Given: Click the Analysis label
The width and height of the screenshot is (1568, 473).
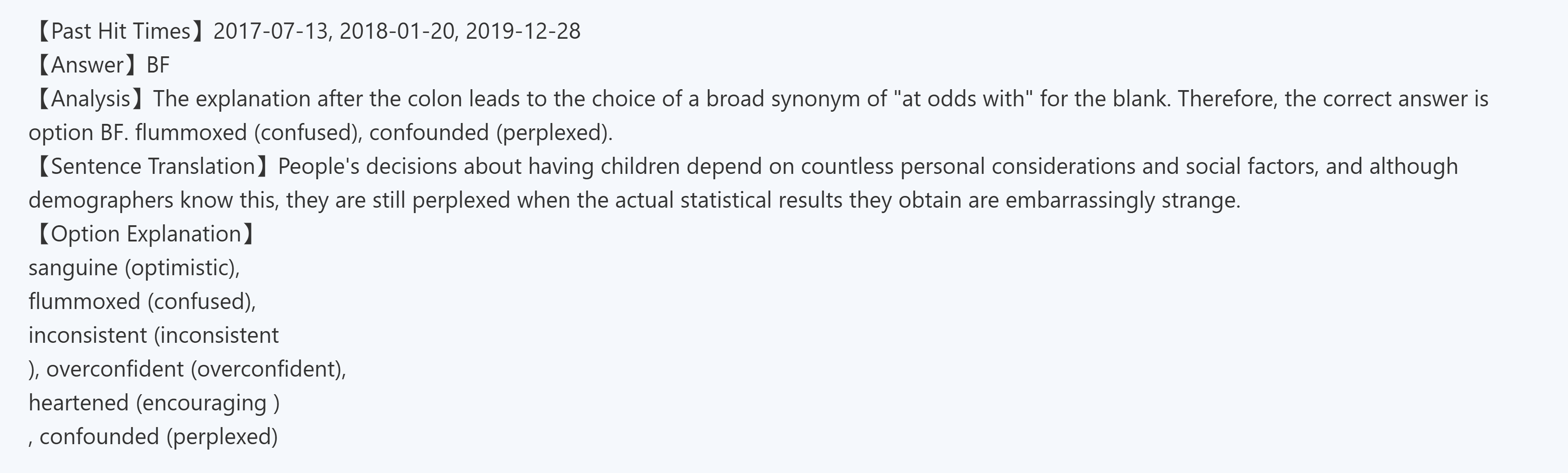Looking at the screenshot, I should [90, 99].
